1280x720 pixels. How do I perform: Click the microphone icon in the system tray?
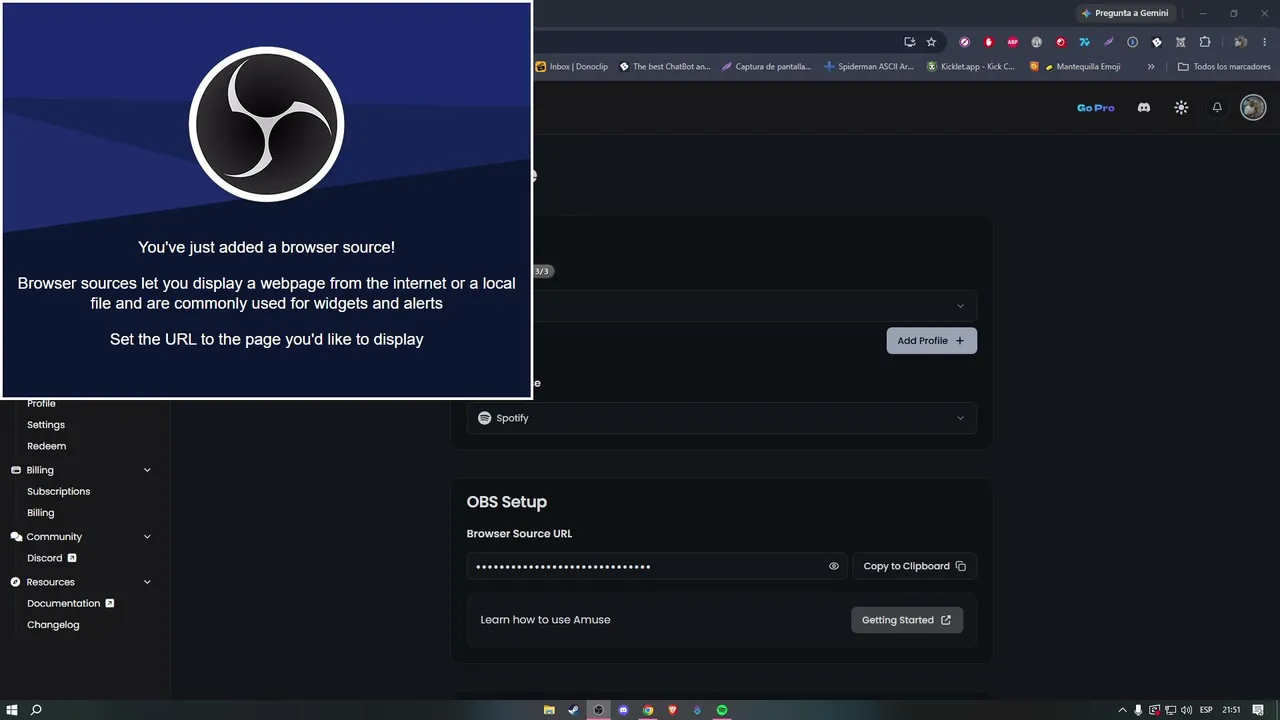pyautogui.click(x=1138, y=710)
